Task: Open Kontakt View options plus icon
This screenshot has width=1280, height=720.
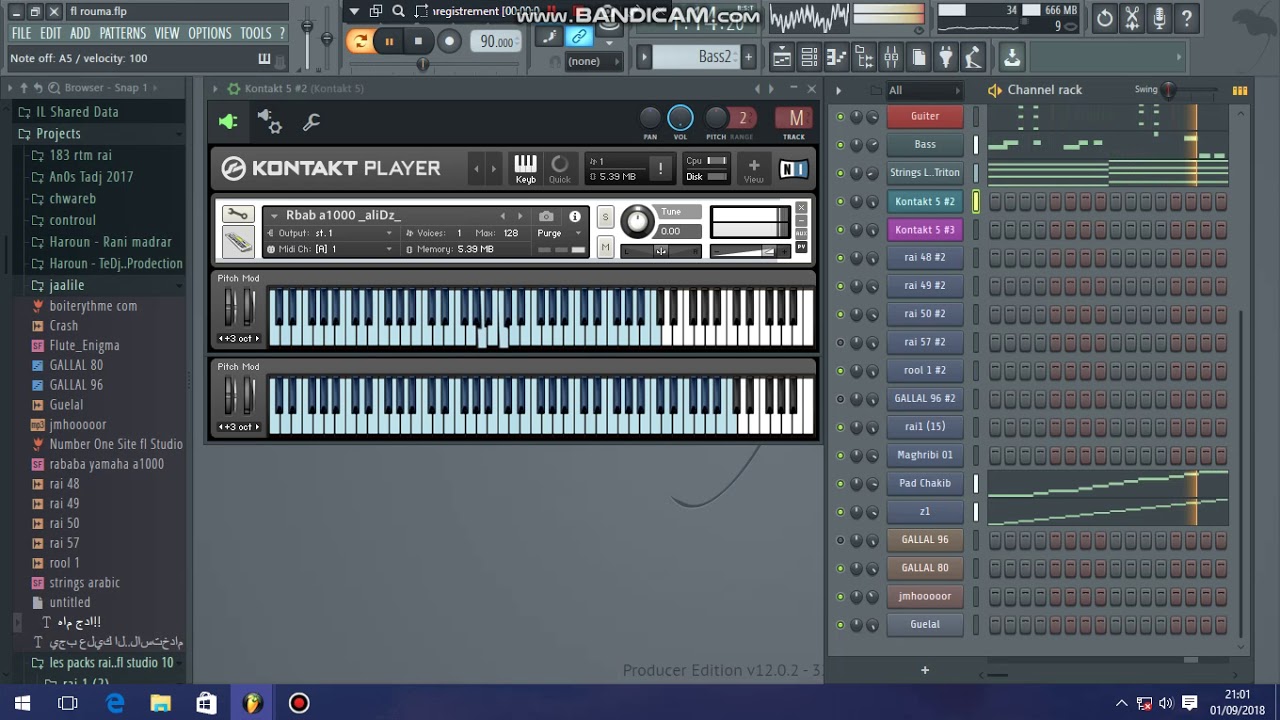Action: (x=753, y=168)
